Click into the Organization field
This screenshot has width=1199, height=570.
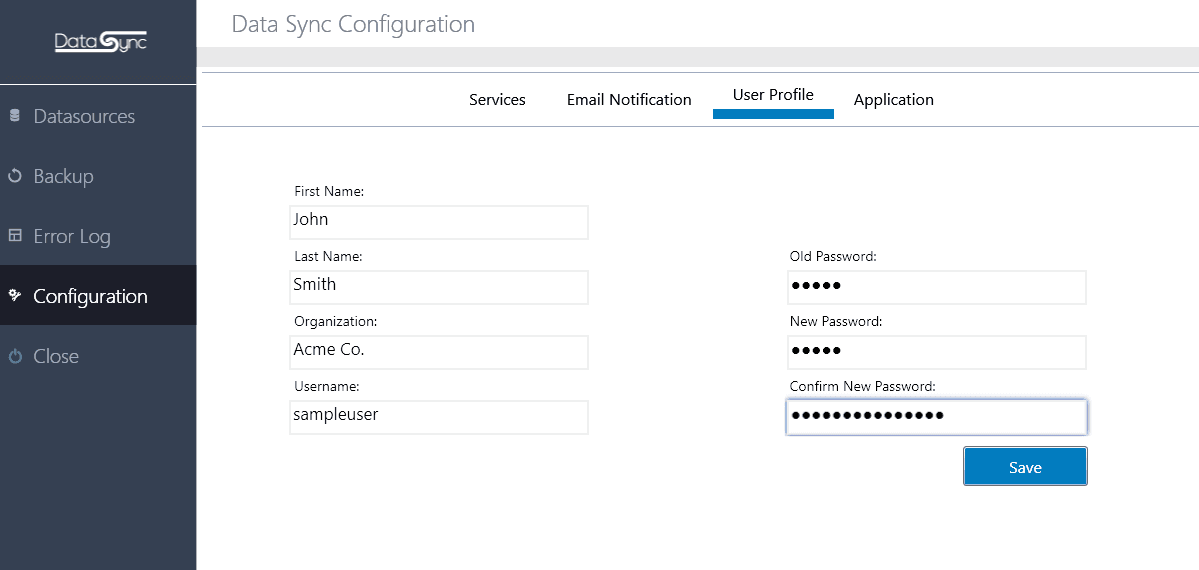(439, 352)
